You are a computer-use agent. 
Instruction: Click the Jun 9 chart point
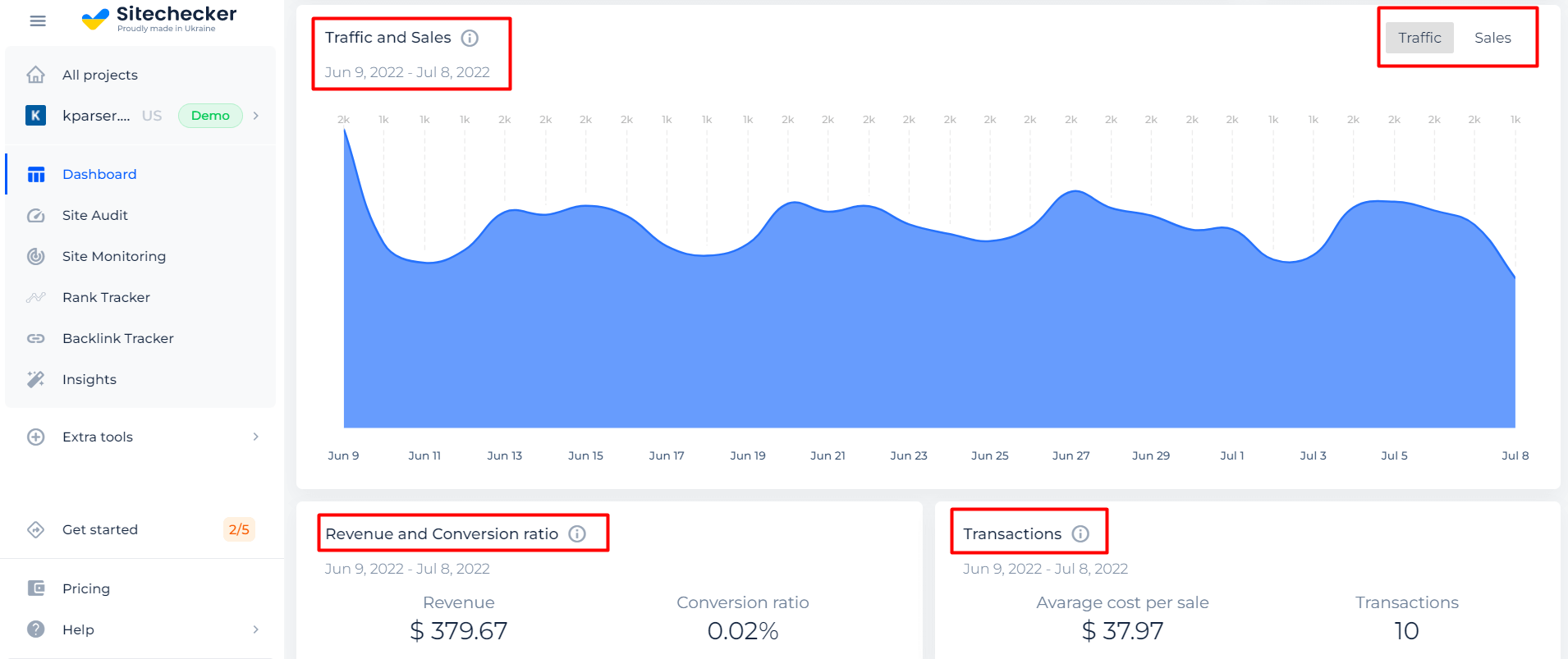(344, 130)
